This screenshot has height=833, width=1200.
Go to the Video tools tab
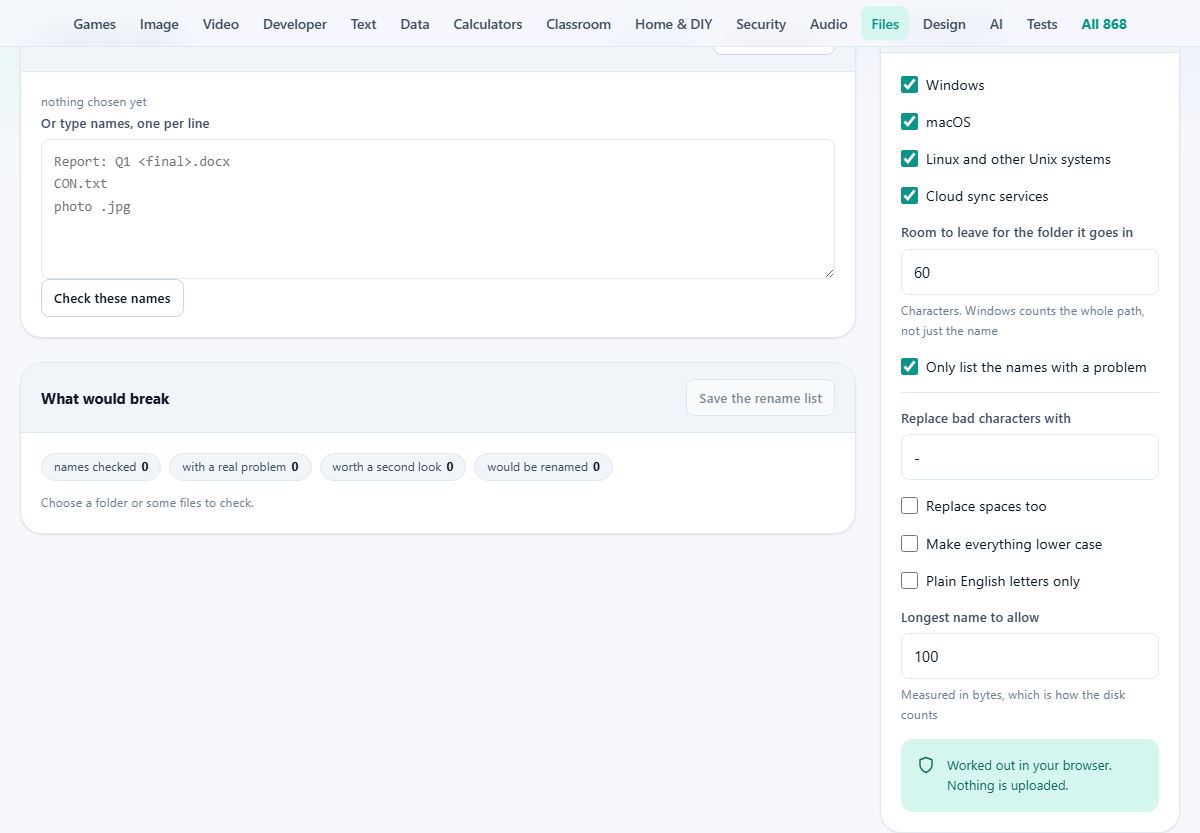coord(221,24)
